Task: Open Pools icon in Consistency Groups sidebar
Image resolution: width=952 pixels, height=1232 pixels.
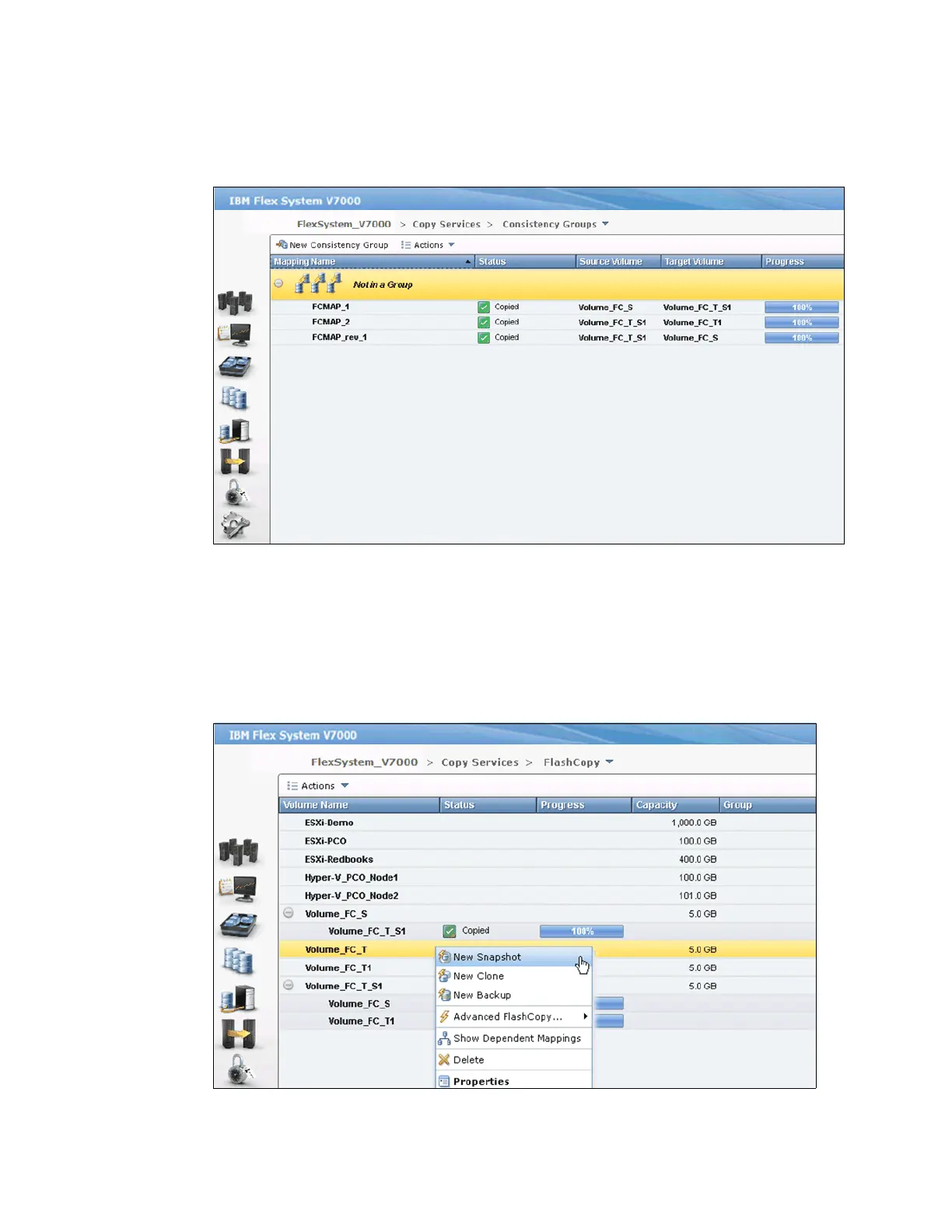Action: [235, 366]
